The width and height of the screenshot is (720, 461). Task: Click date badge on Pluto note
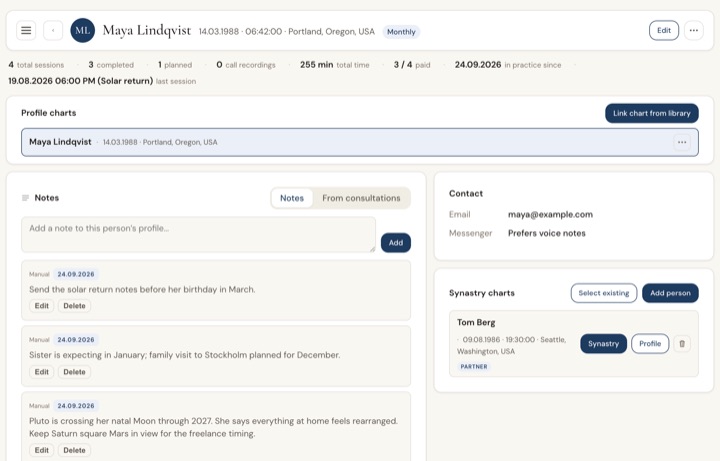(x=76, y=406)
